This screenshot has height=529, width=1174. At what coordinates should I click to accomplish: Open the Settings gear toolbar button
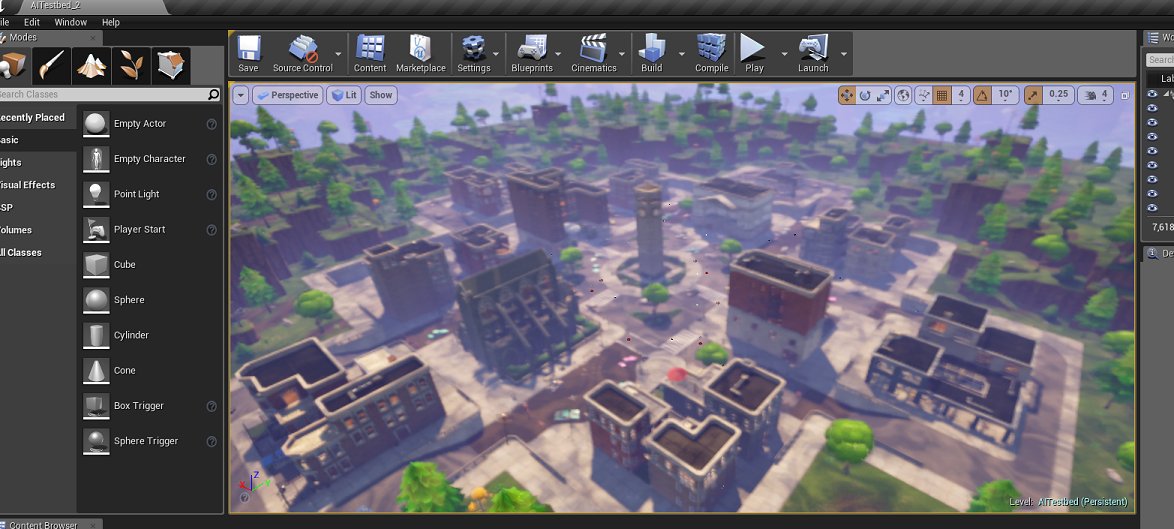click(473, 53)
